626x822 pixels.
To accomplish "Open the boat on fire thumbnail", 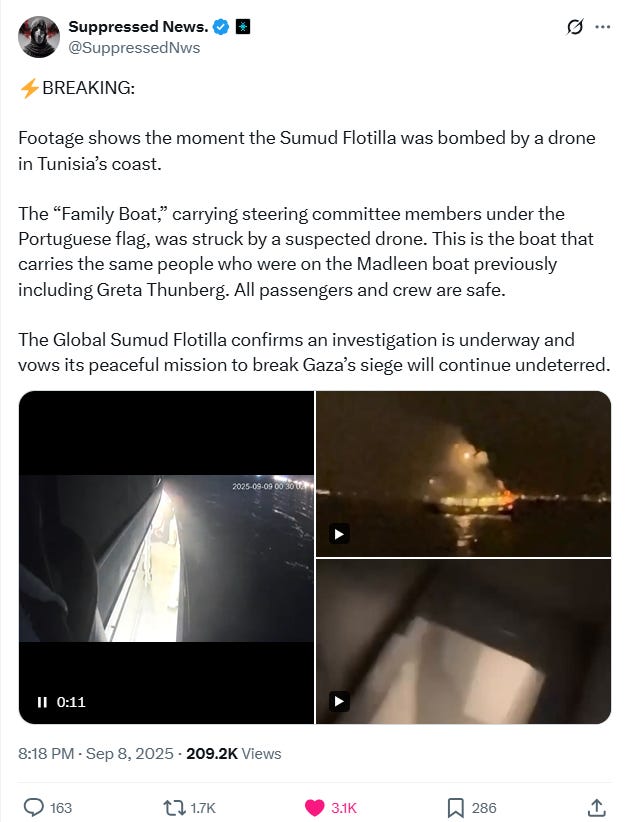I will pos(463,473).
